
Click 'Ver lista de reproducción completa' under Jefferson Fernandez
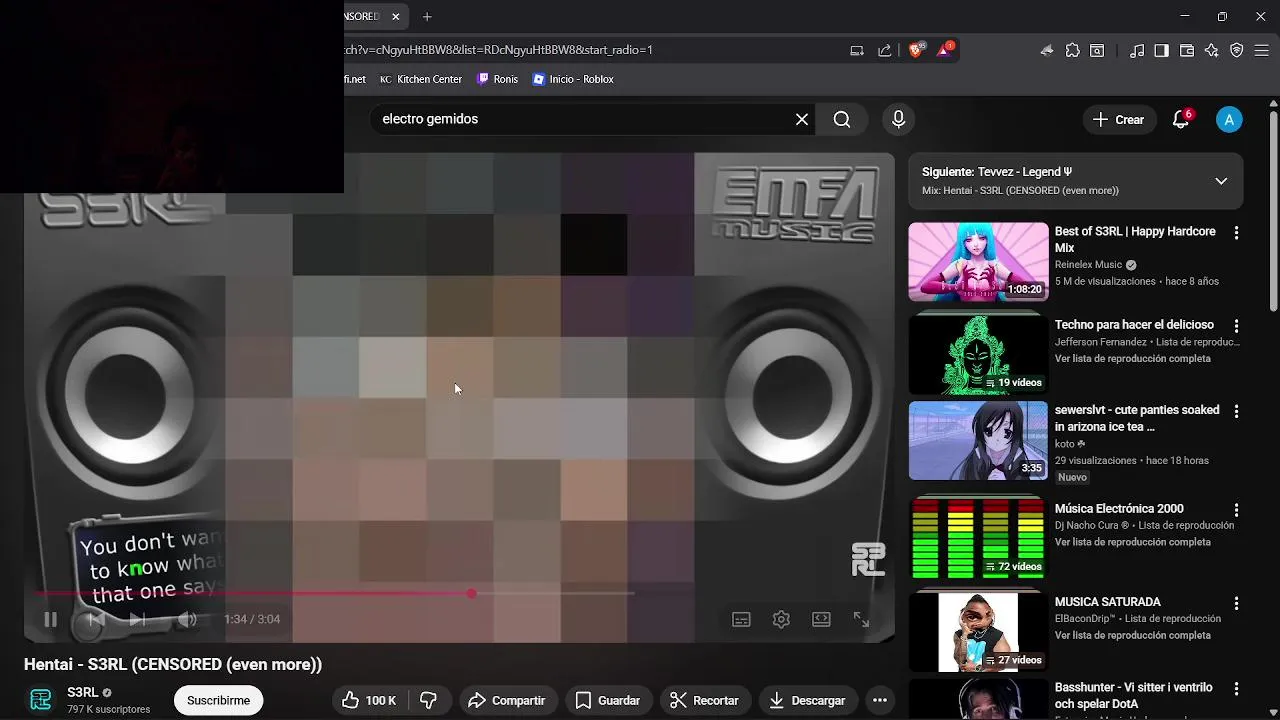point(1133,358)
